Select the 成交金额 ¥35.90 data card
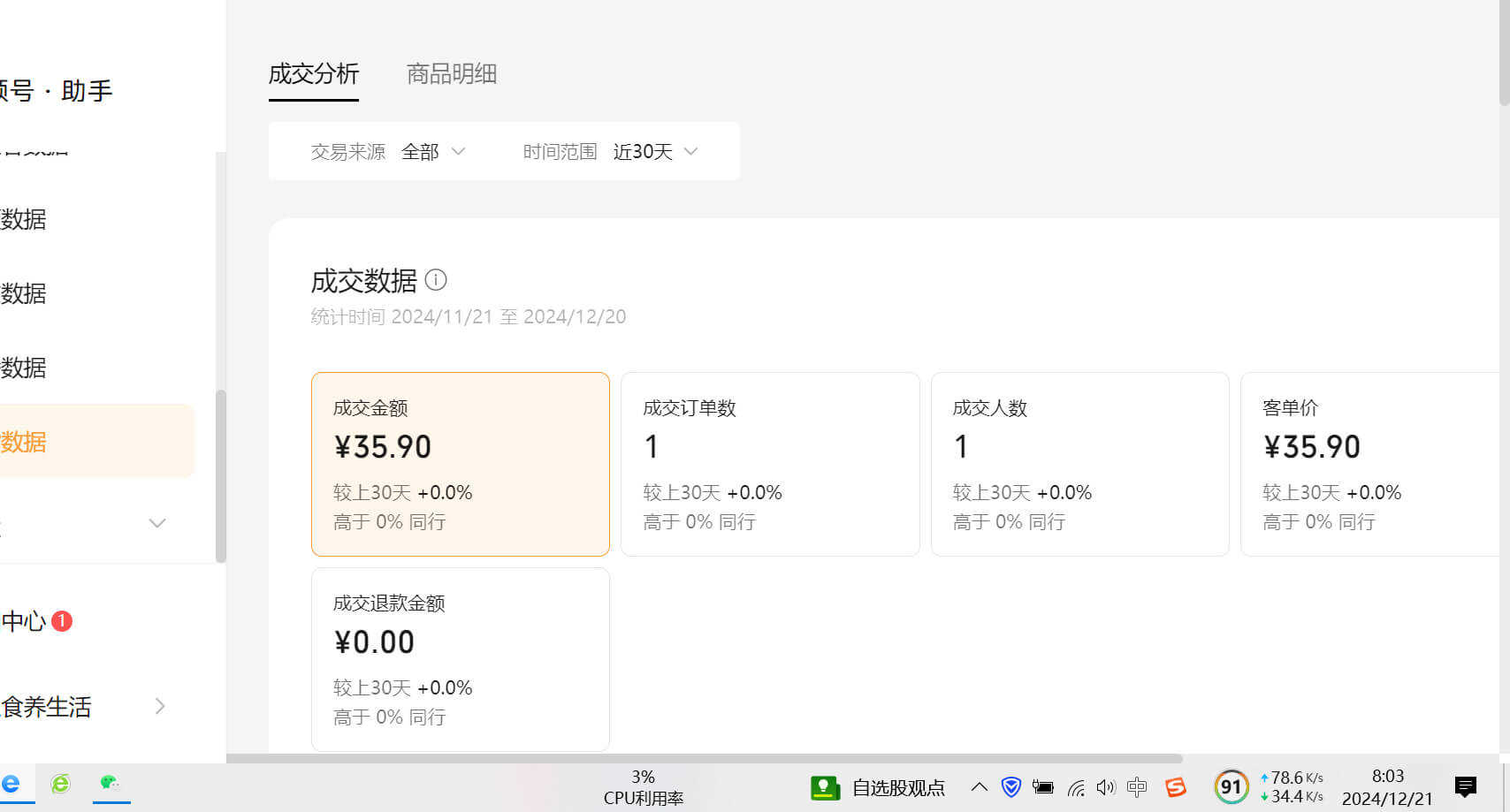Viewport: 1510px width, 812px height. click(x=460, y=464)
